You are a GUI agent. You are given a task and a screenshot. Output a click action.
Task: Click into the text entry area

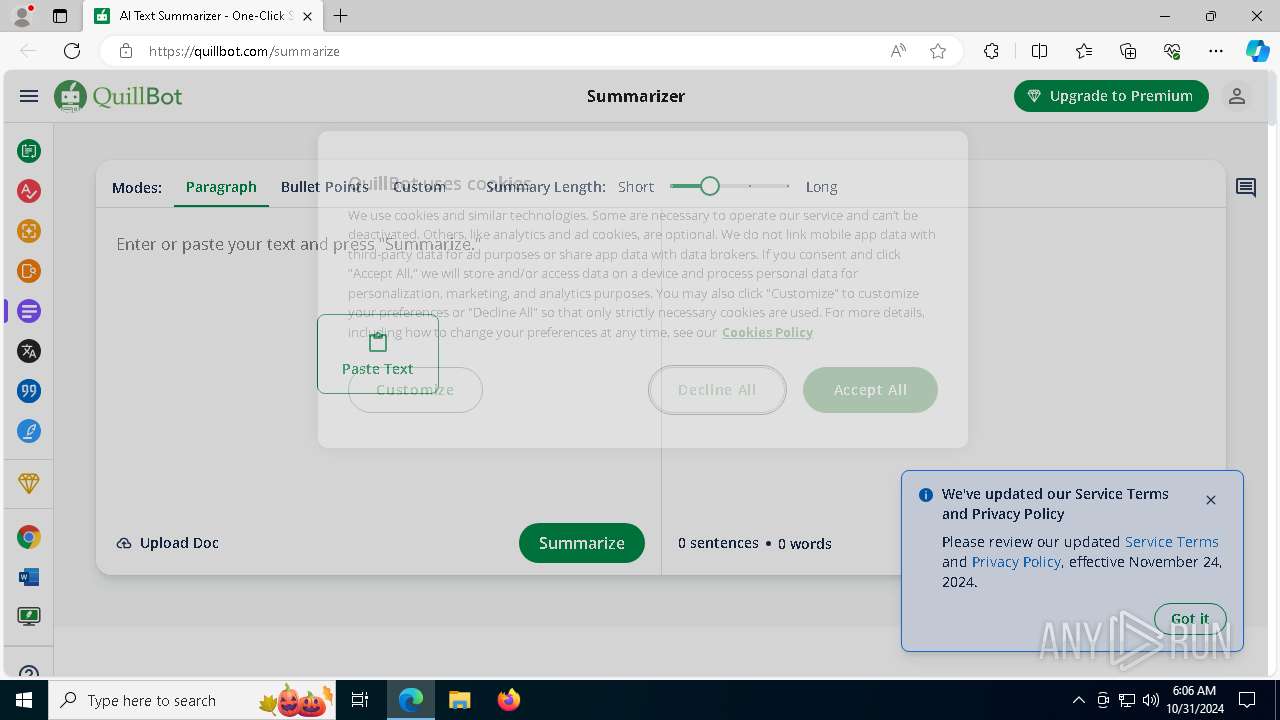coord(378,360)
